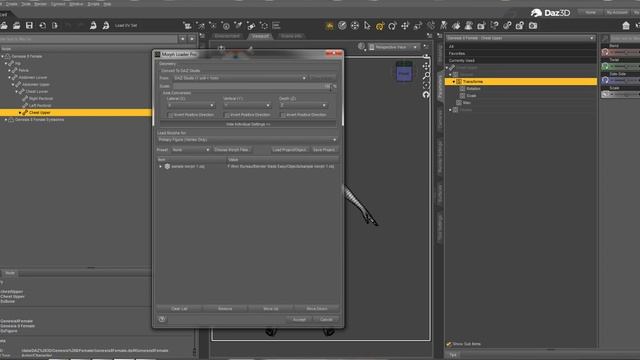The width and height of the screenshot is (640, 360).
Task: Click the Choose Morph Files button
Action: click(231, 150)
